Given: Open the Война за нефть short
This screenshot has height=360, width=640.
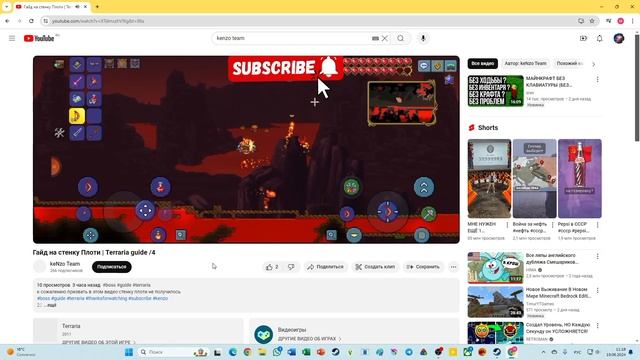Looking at the screenshot, I should pos(534,178).
